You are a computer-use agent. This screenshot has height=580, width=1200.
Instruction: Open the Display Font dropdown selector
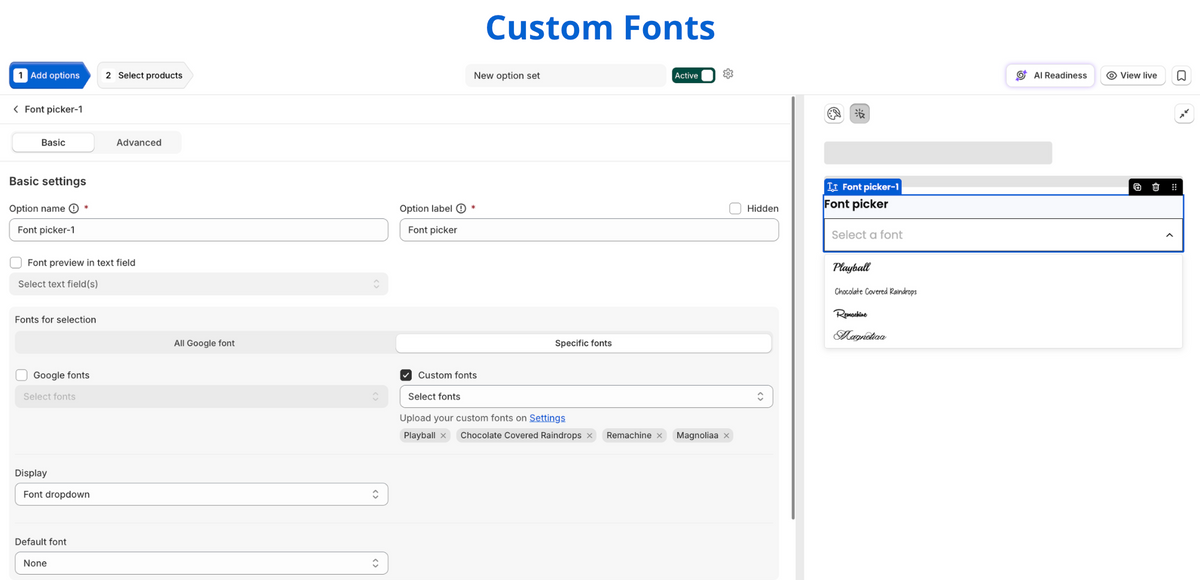point(201,494)
